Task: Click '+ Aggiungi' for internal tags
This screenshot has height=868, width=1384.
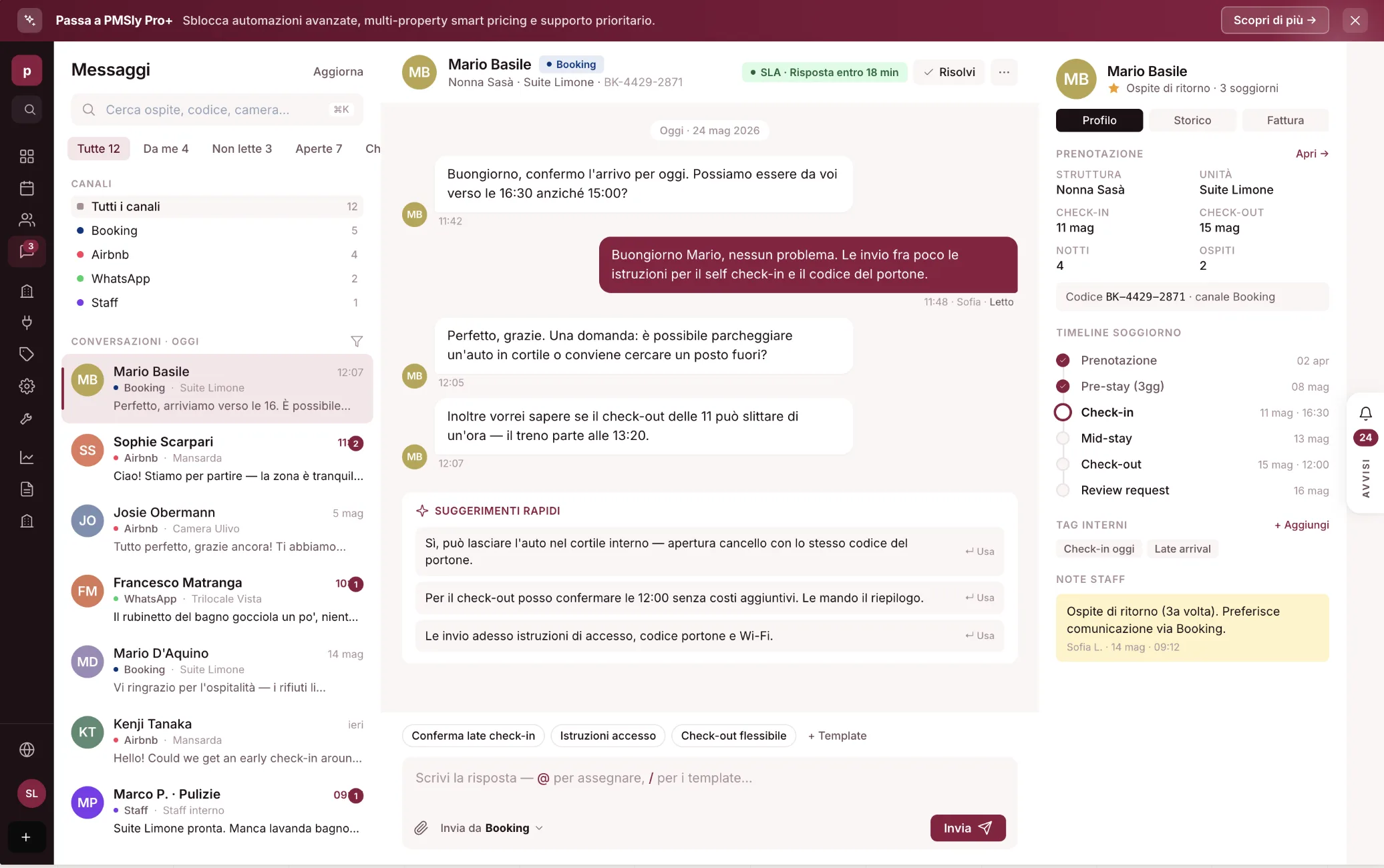Action: coord(1302,525)
